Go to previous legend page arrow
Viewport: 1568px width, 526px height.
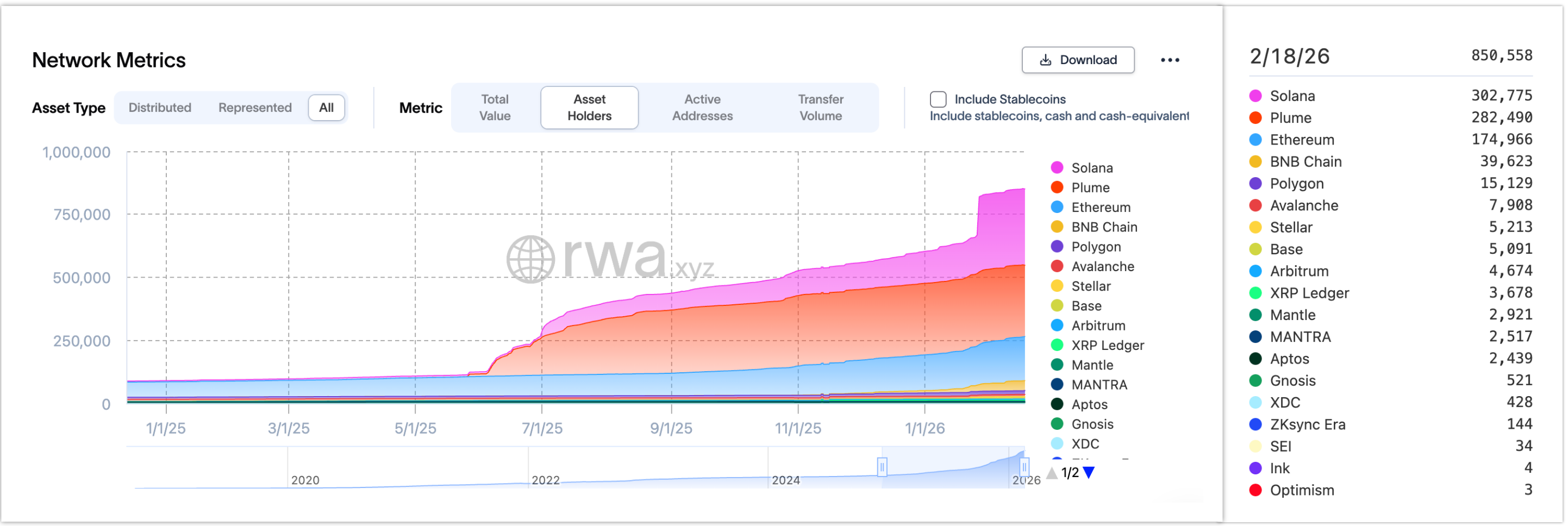1052,472
